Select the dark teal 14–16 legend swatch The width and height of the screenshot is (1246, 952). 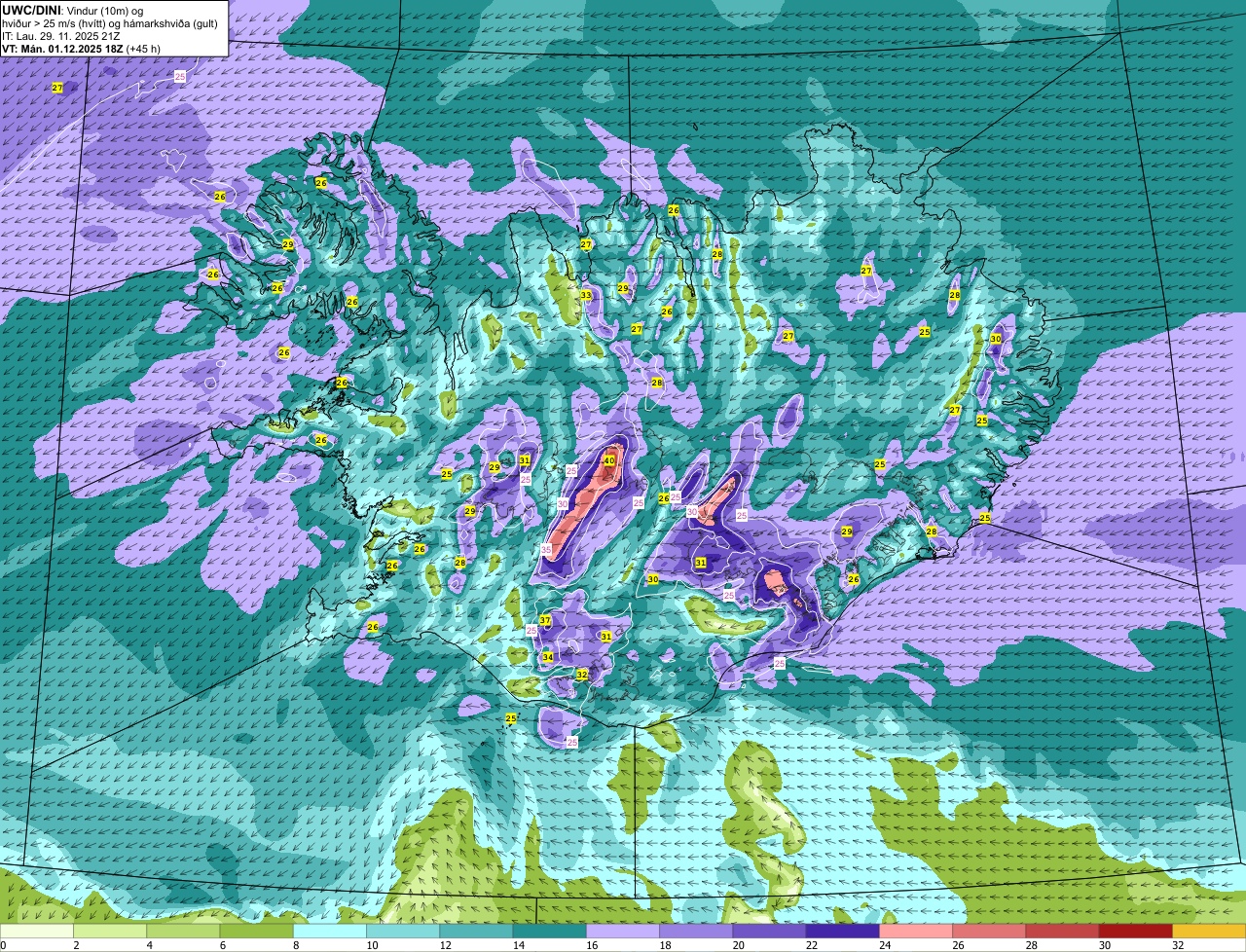(550, 932)
